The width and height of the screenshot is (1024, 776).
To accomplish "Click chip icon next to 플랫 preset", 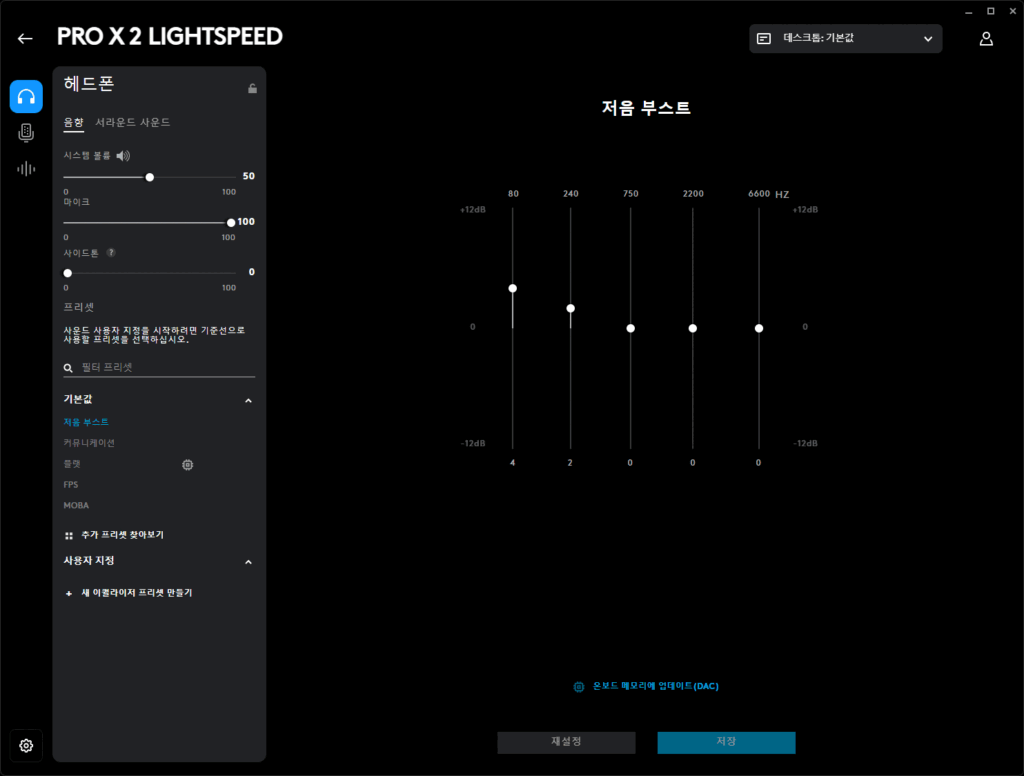I will (x=187, y=464).
